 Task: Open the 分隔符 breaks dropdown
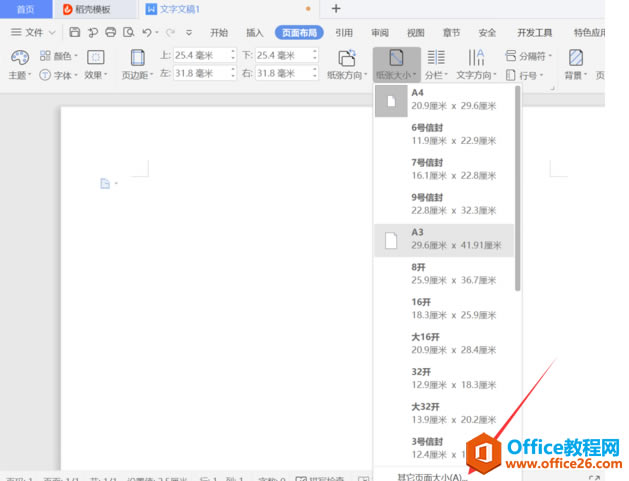(528, 56)
